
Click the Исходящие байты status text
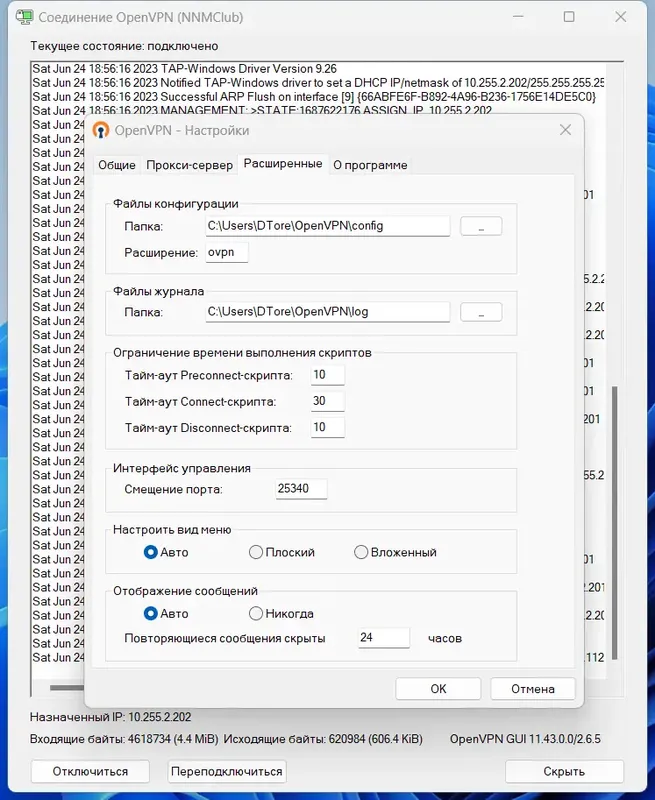(323, 739)
